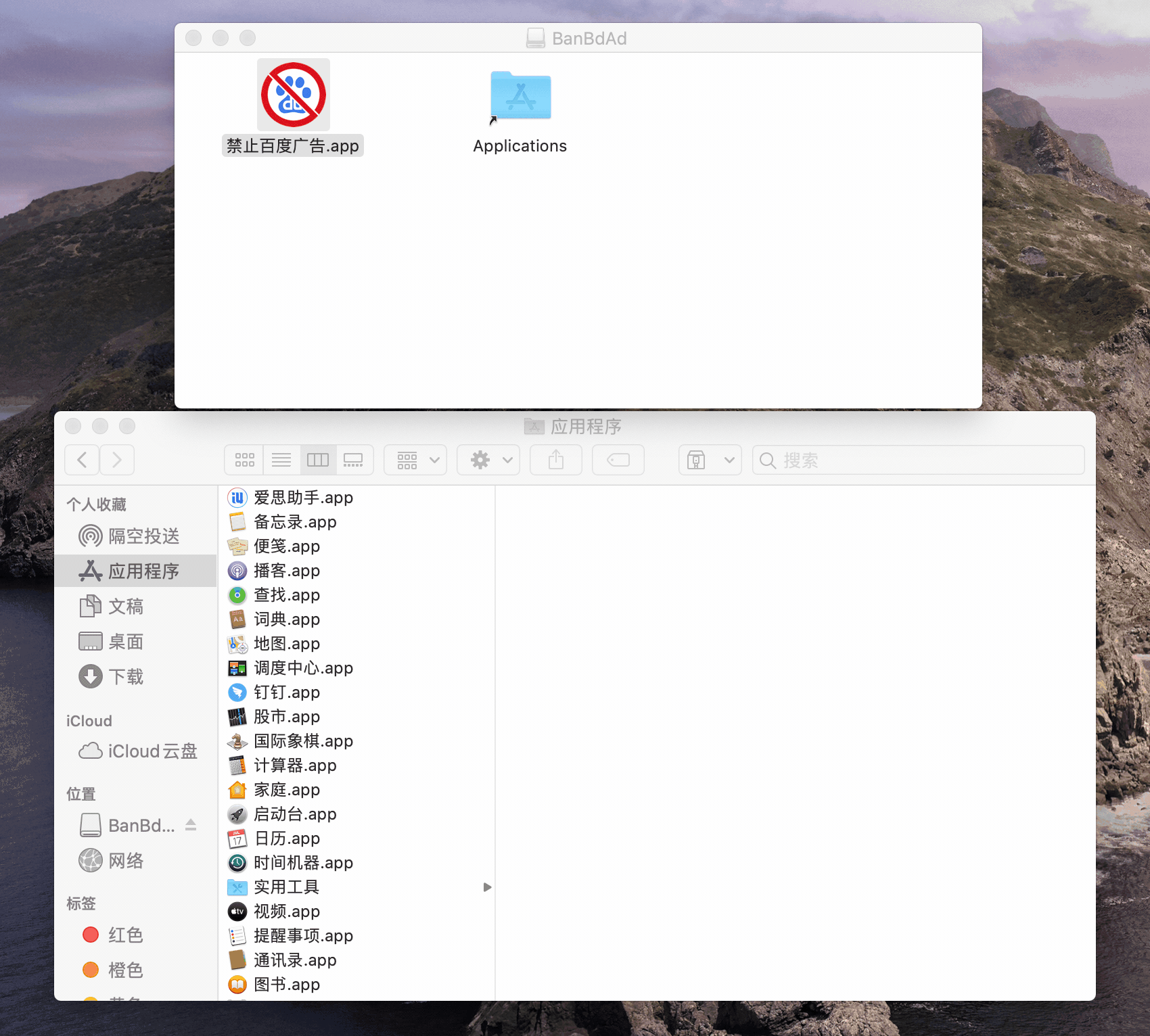Open the Applications folder shortcut in BanBdAd
Screen dimensions: 1150x1036
pos(520,96)
